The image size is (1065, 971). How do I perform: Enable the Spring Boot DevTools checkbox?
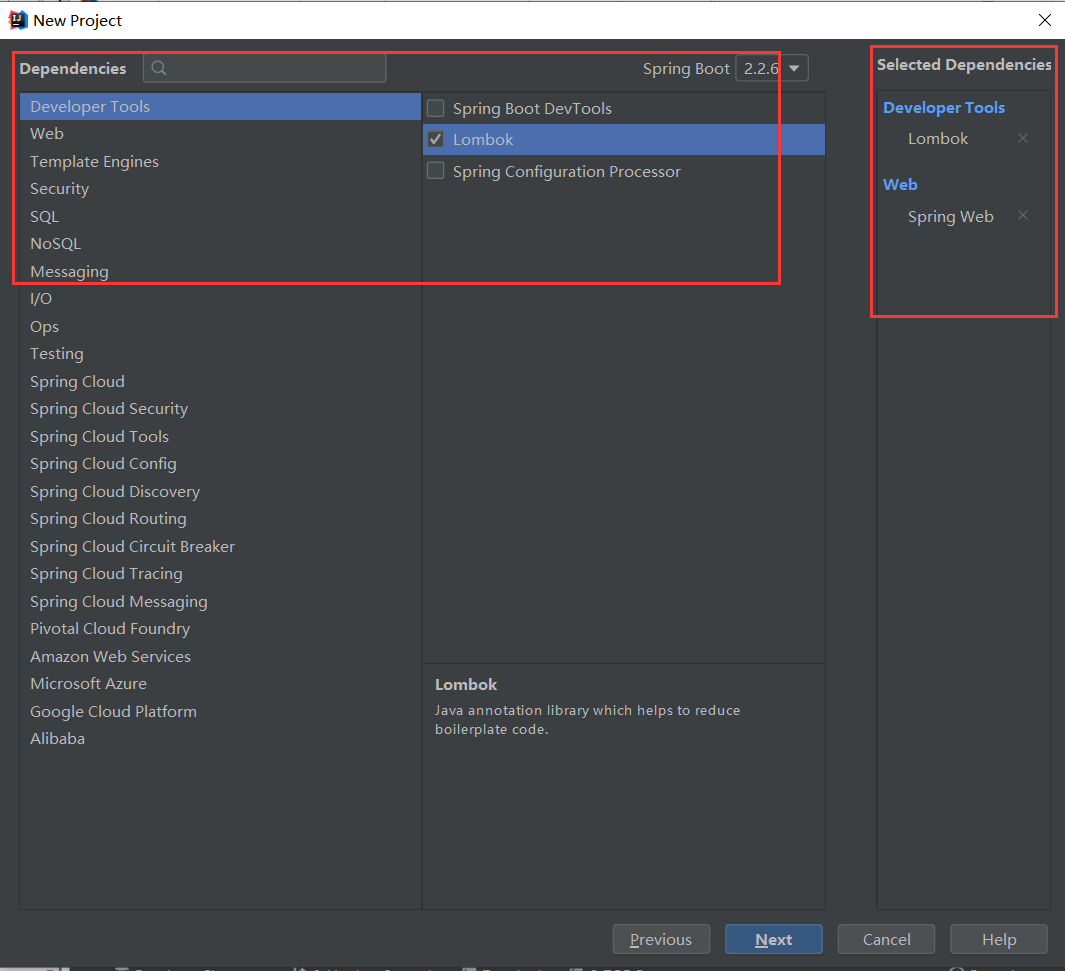435,108
